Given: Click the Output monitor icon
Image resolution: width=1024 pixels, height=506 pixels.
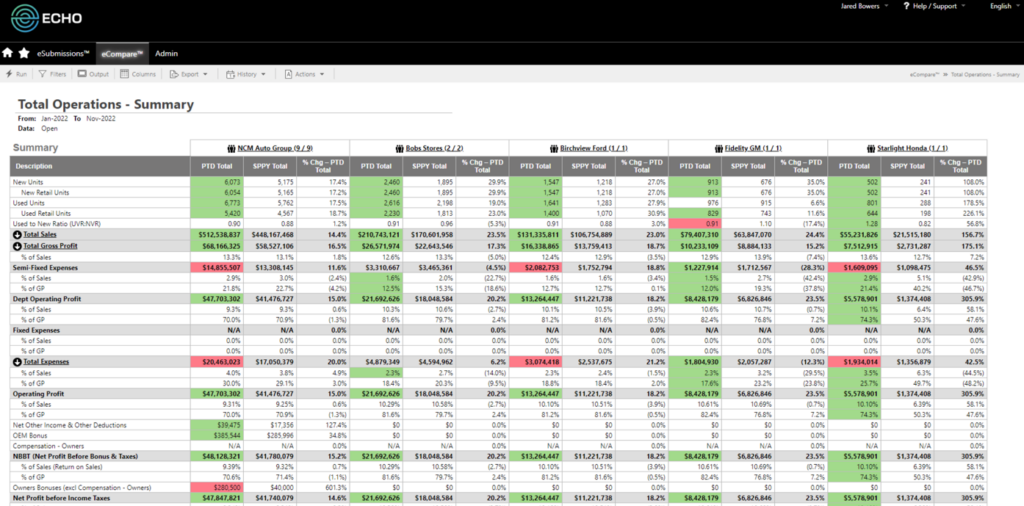Looking at the screenshot, I should coord(82,74).
